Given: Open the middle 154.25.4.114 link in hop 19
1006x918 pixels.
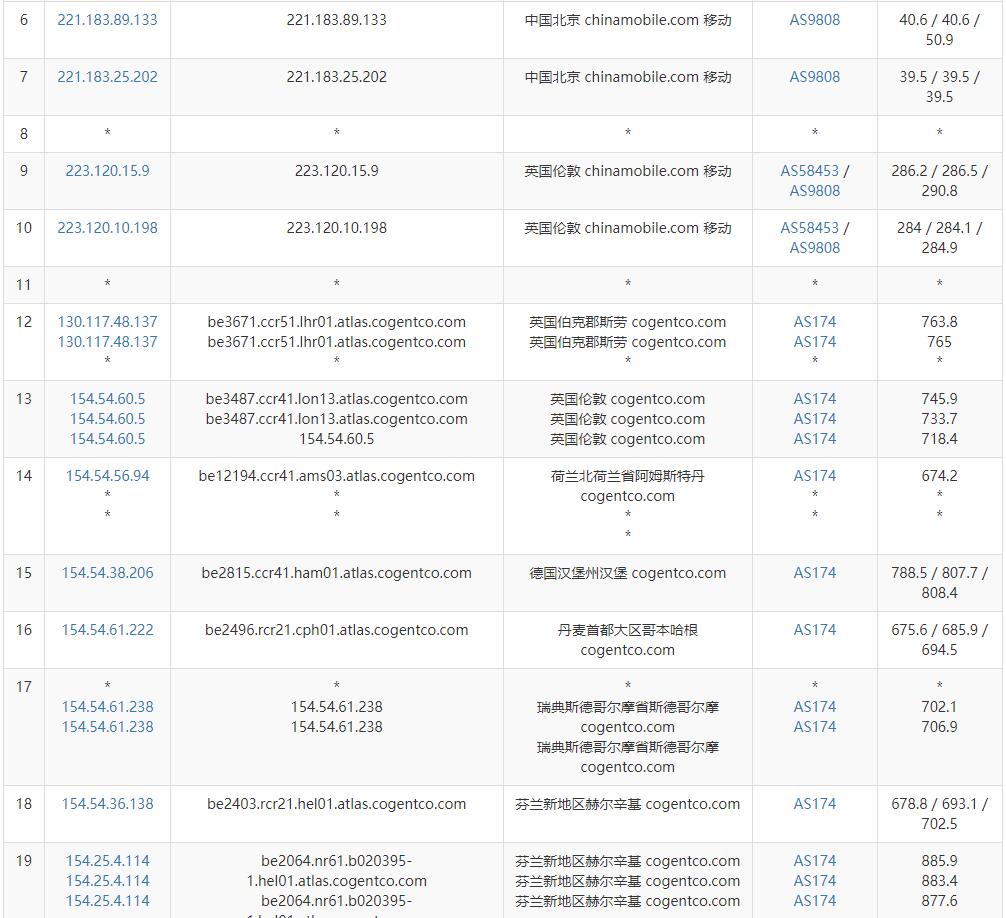Looking at the screenshot, I should tap(107, 881).
